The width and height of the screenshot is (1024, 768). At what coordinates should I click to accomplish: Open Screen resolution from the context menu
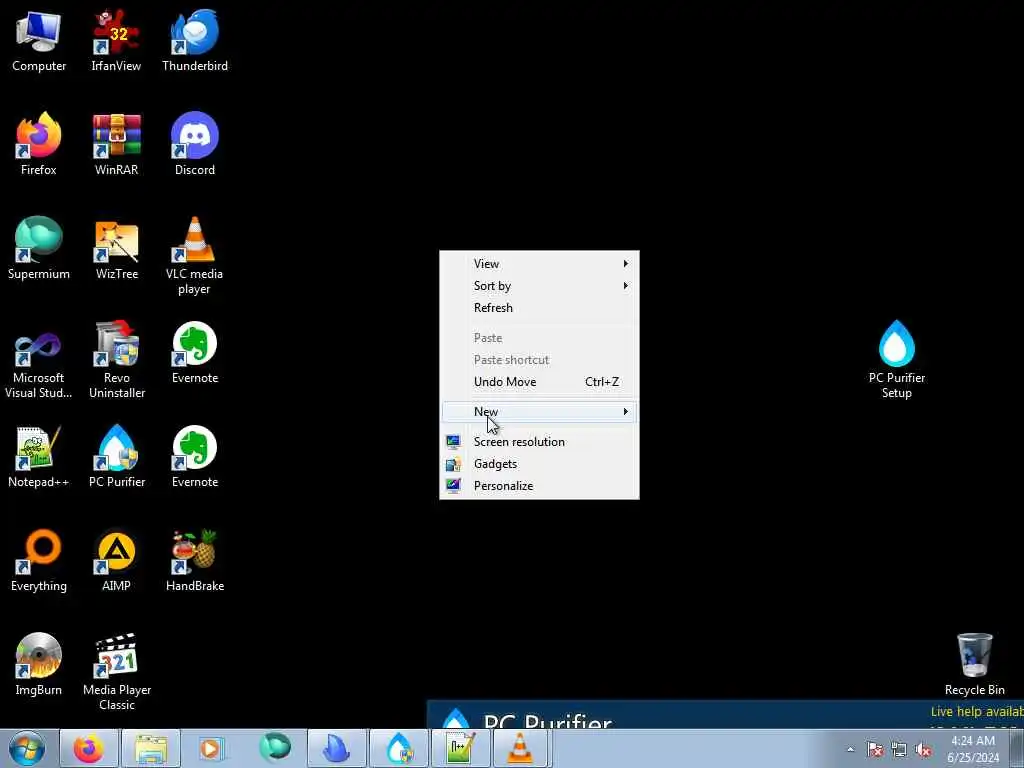coord(539,441)
